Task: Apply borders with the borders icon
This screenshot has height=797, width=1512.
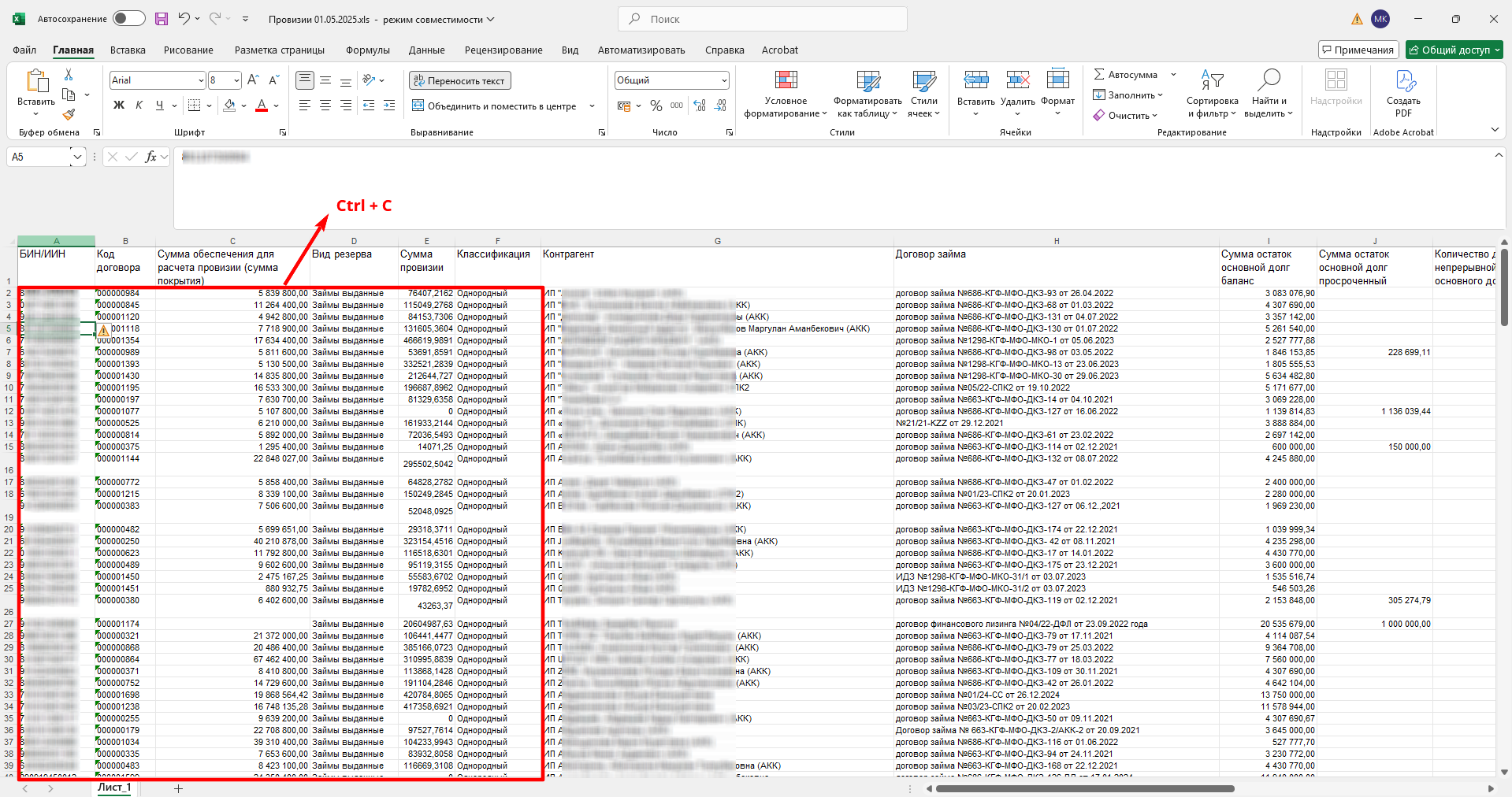Action: coord(194,106)
